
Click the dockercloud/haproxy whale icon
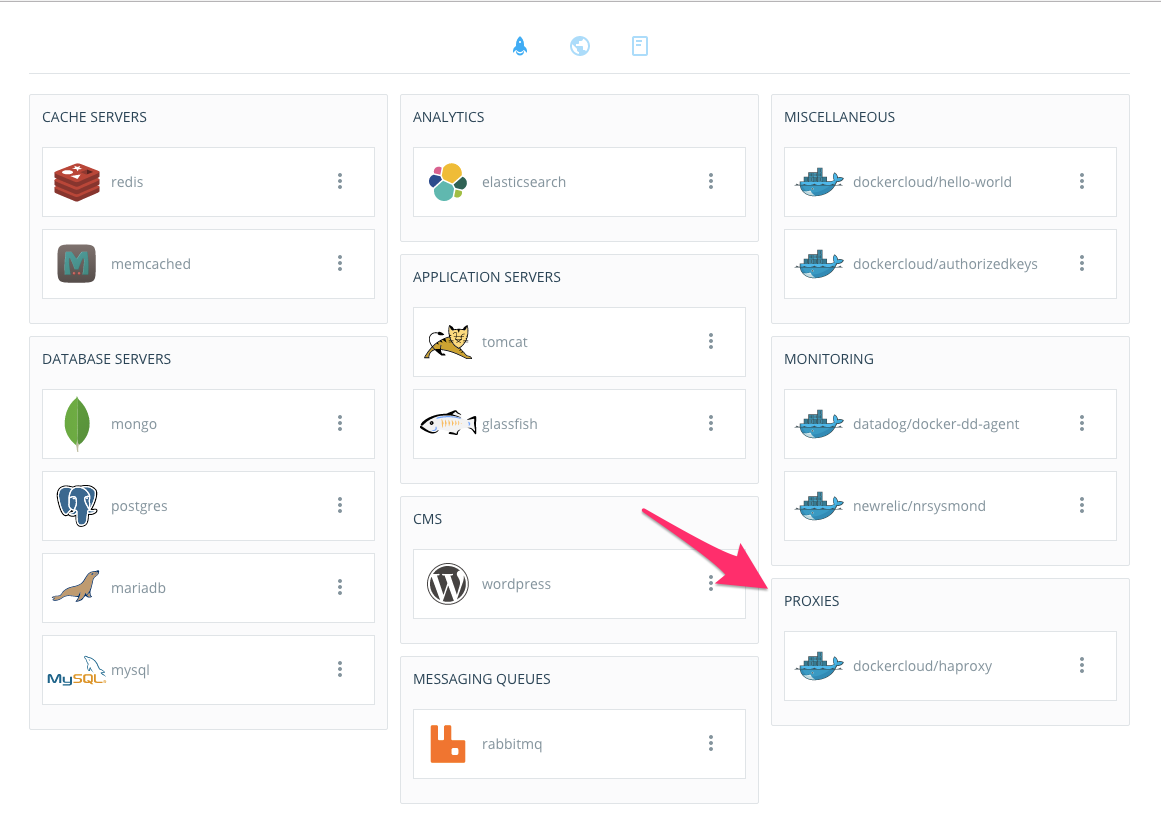(x=819, y=666)
